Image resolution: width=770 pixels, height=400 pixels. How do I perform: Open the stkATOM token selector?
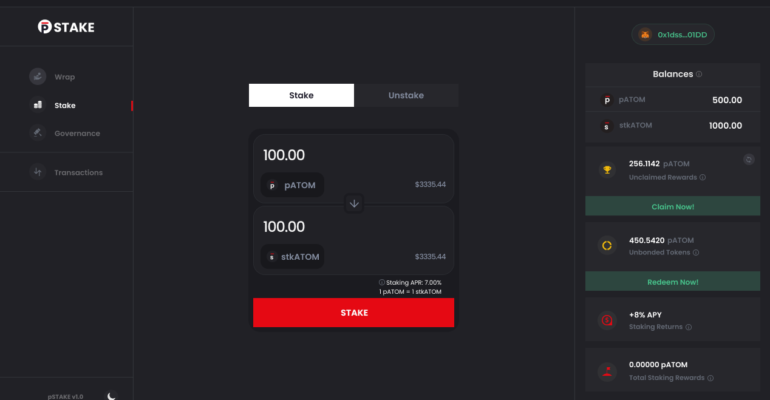click(292, 257)
